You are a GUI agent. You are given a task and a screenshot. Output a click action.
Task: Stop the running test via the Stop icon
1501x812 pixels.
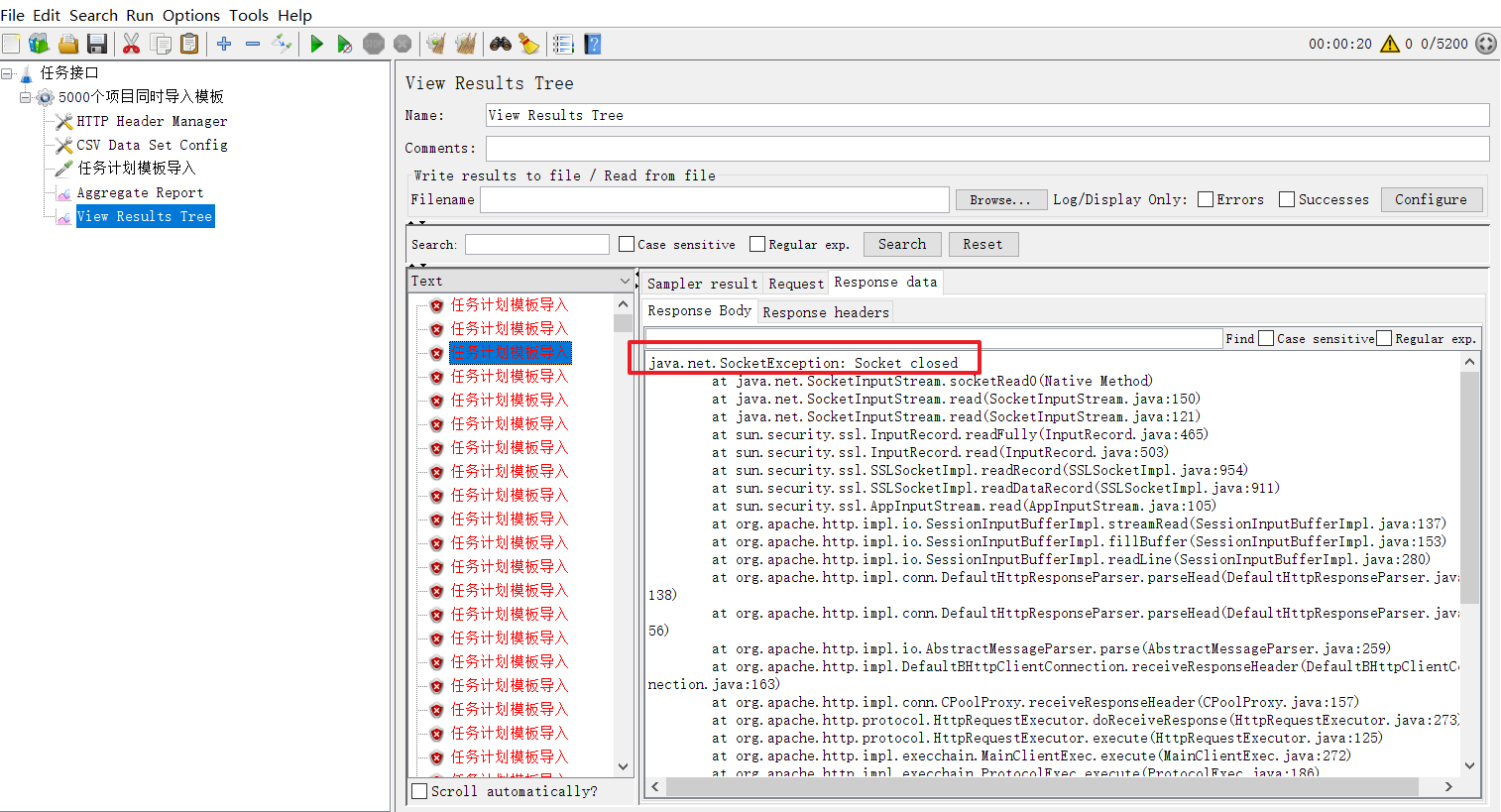coord(373,43)
